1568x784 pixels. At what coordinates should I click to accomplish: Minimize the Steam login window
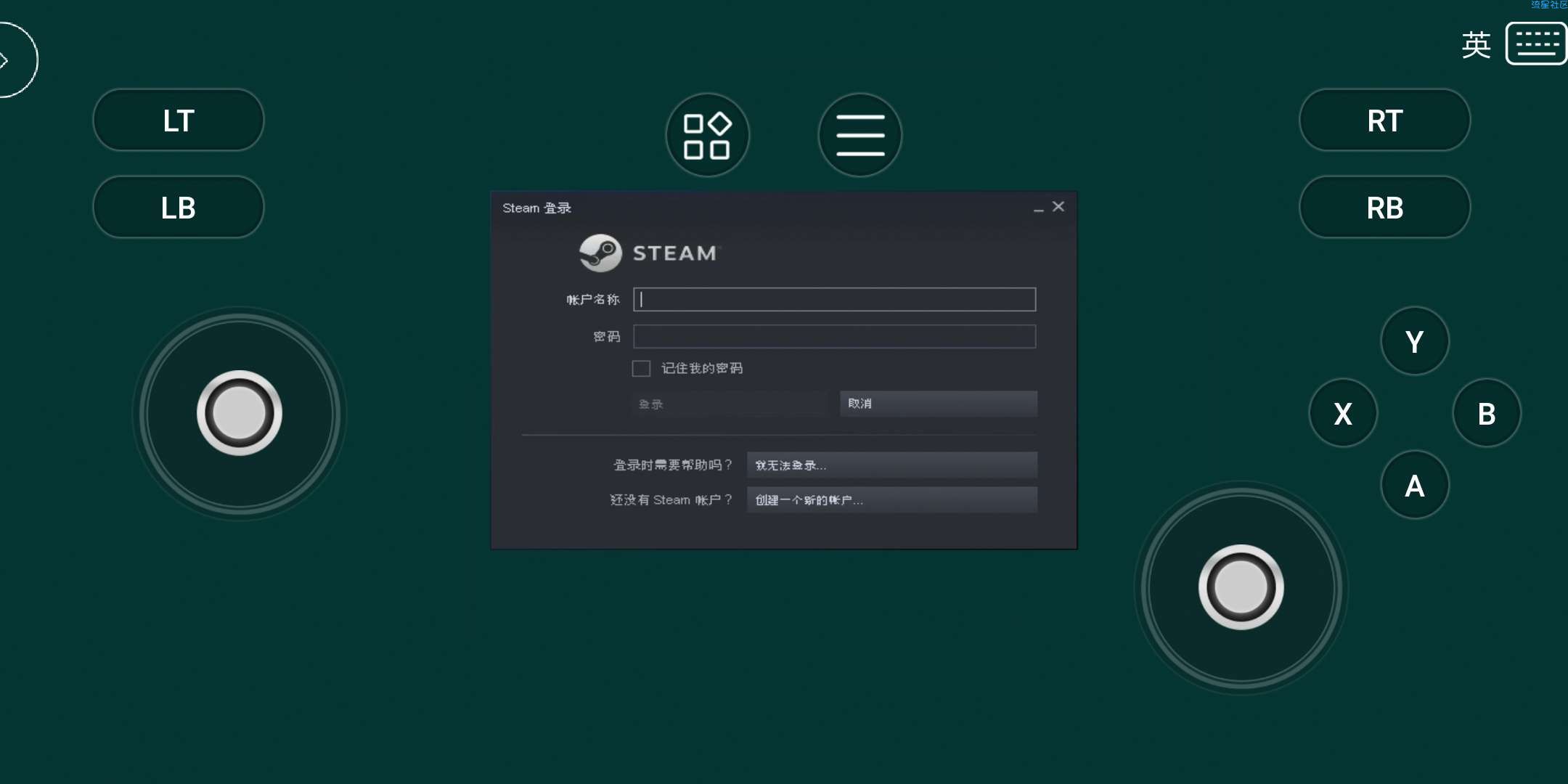1038,208
